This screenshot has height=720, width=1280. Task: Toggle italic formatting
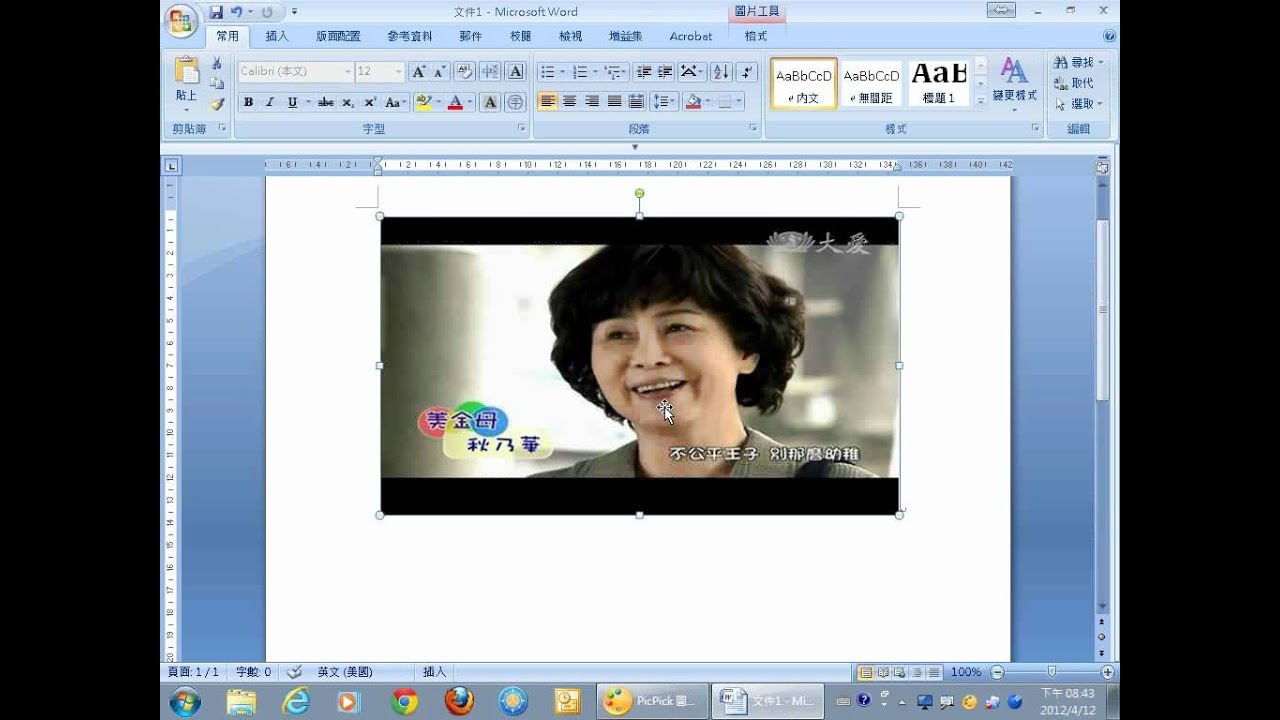pos(270,102)
